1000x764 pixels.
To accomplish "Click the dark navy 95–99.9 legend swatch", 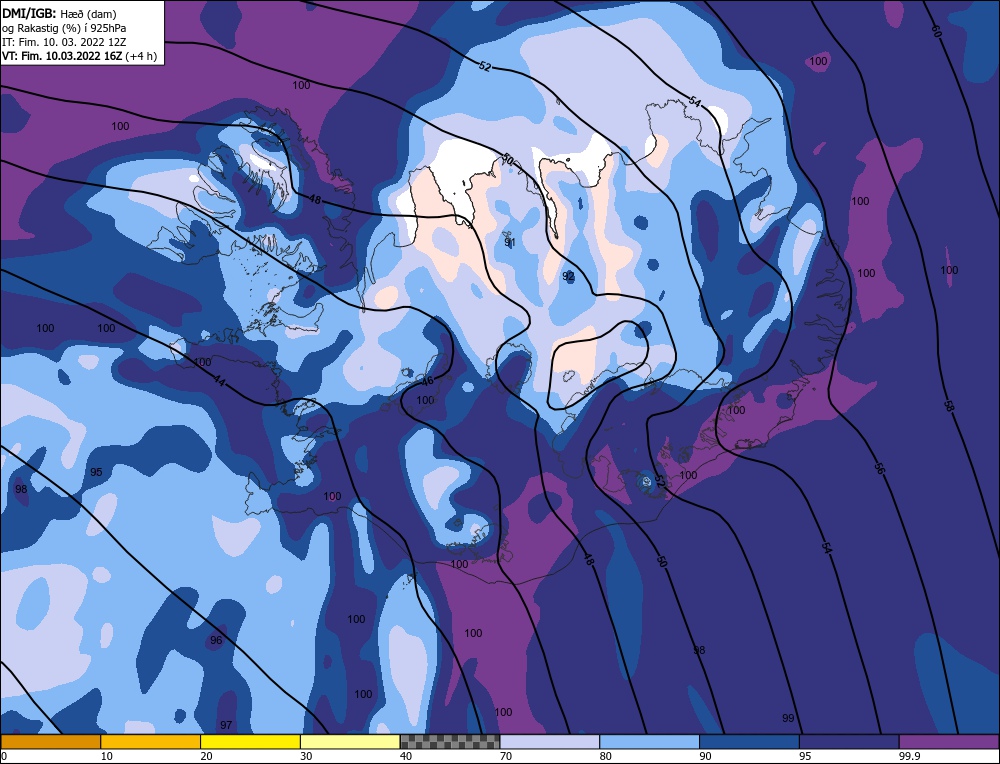I will click(849, 741).
